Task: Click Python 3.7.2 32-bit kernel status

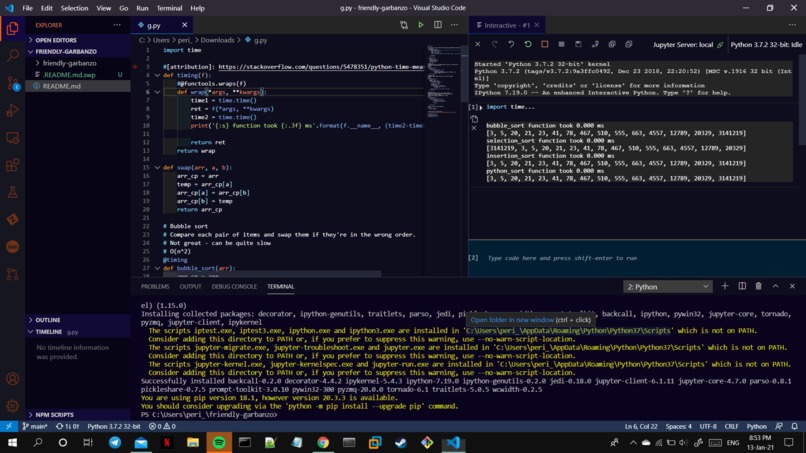Action: tap(766, 45)
